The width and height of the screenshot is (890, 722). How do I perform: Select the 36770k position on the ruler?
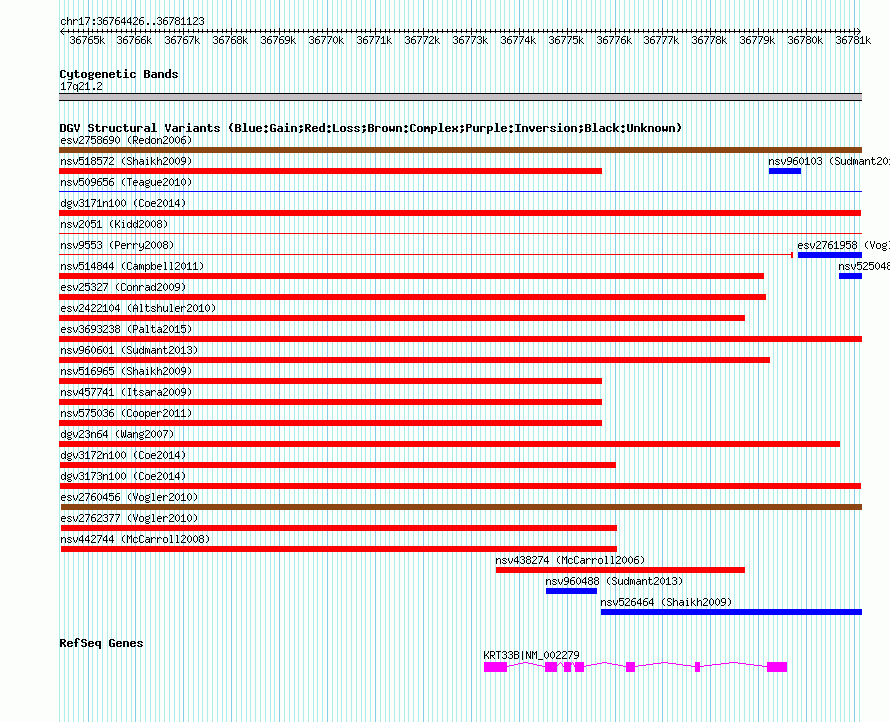point(326,40)
